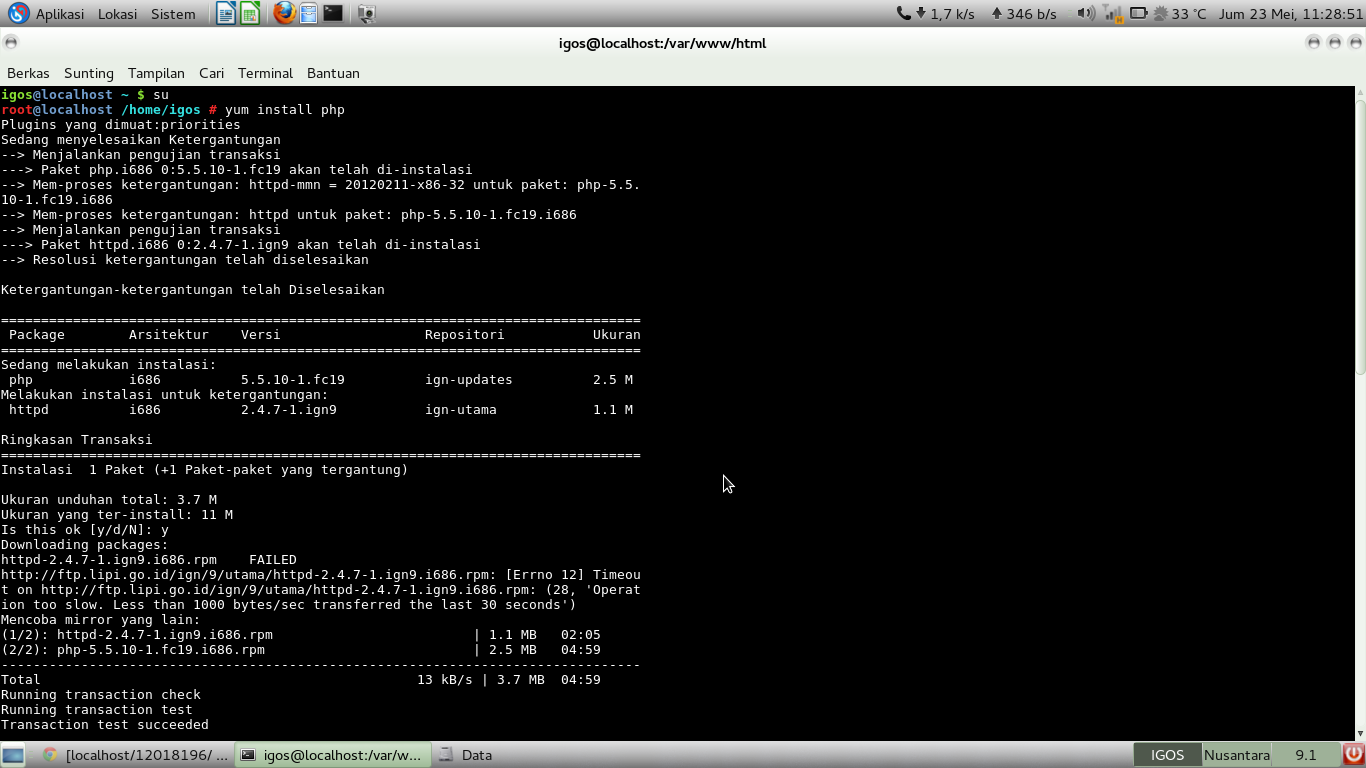Switch to the Chrome localhost/12018196 taskbar window
Viewport: 1366px width, 768px height.
pyautogui.click(x=135, y=755)
